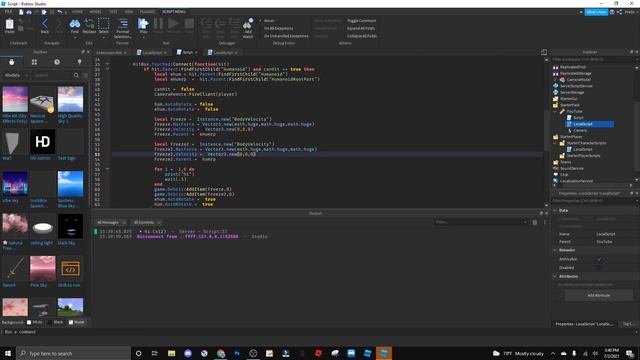Viewport: 640px width, 360px height.
Task: Switch to the first LocalScript editor tab
Action: click(x=152, y=53)
